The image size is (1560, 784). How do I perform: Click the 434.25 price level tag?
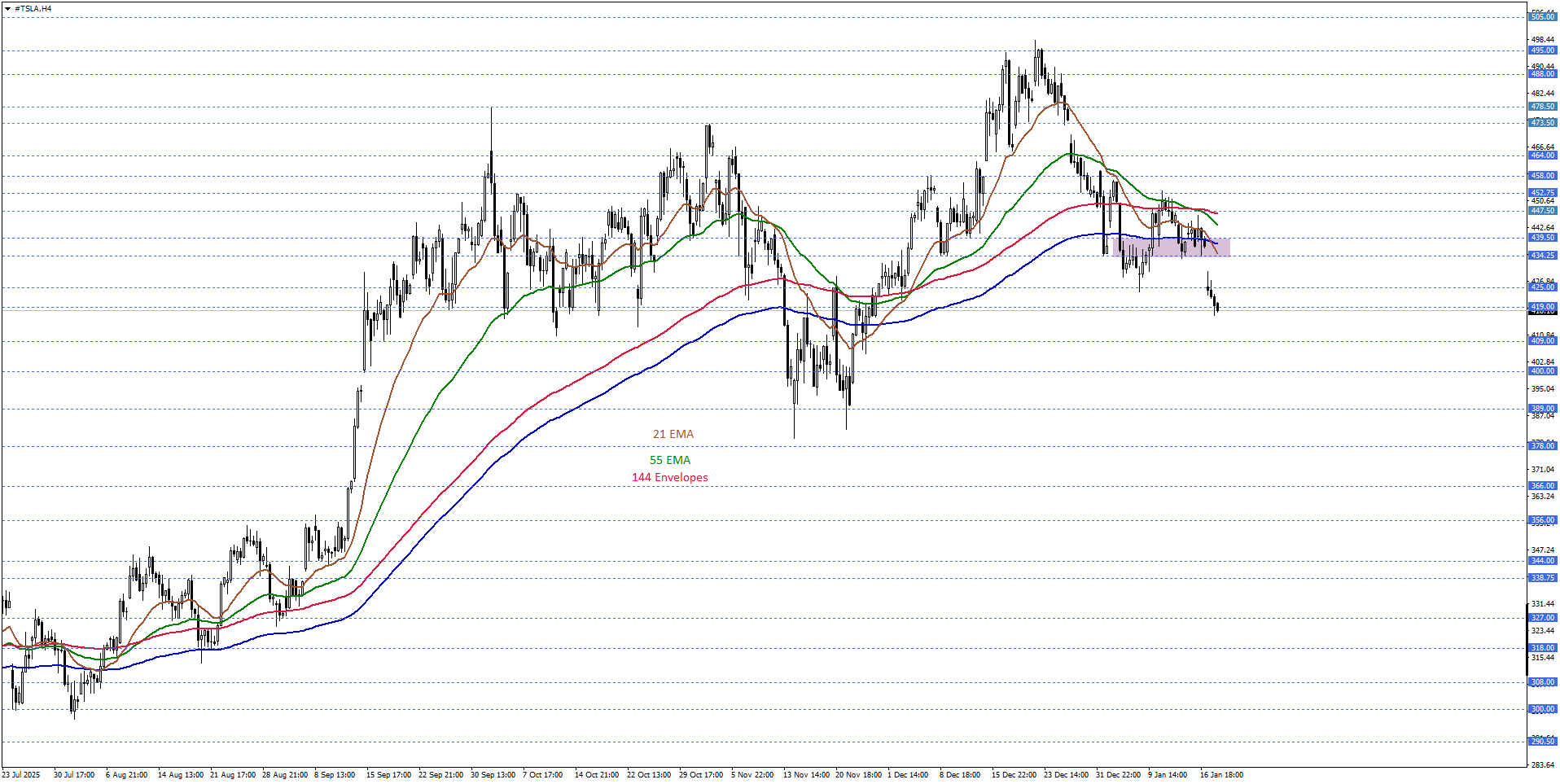tap(1542, 256)
